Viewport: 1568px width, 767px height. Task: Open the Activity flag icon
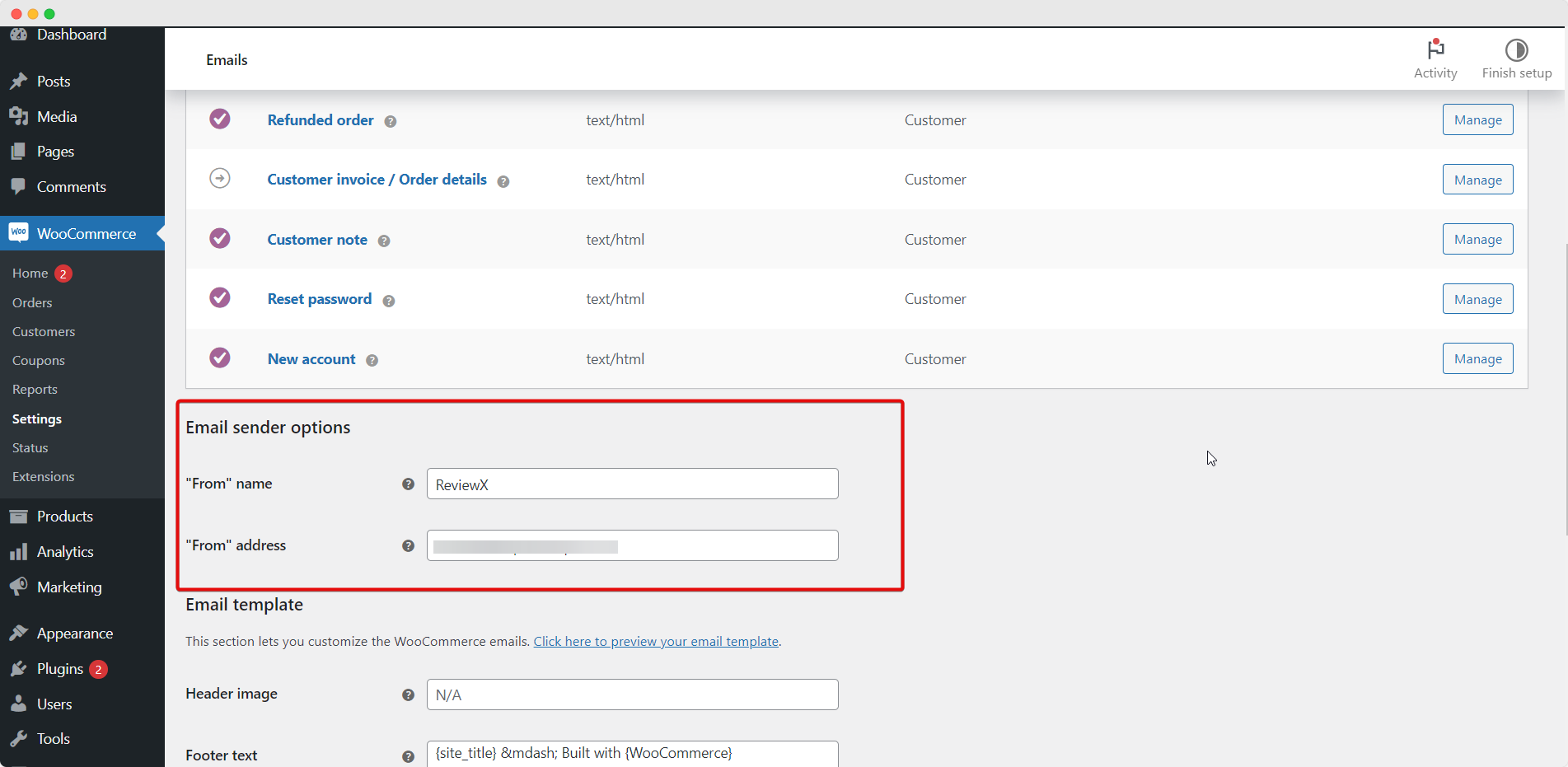click(x=1435, y=49)
